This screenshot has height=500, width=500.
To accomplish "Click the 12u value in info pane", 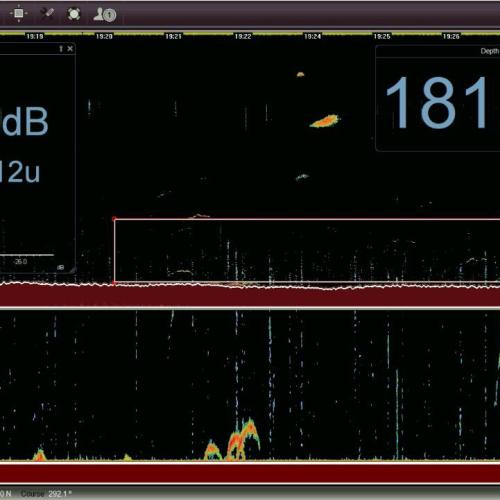I will click(x=19, y=172).
